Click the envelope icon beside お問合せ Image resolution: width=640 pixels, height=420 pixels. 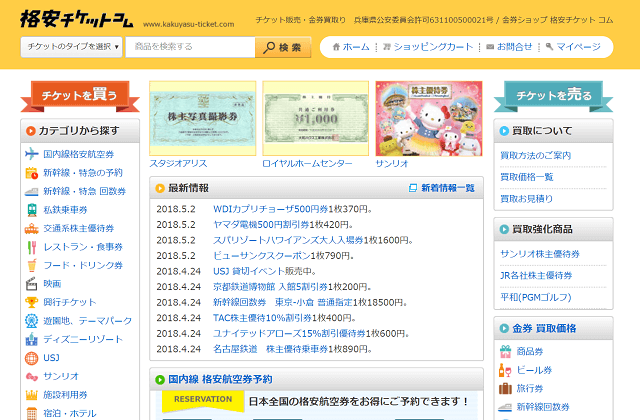pos(490,47)
